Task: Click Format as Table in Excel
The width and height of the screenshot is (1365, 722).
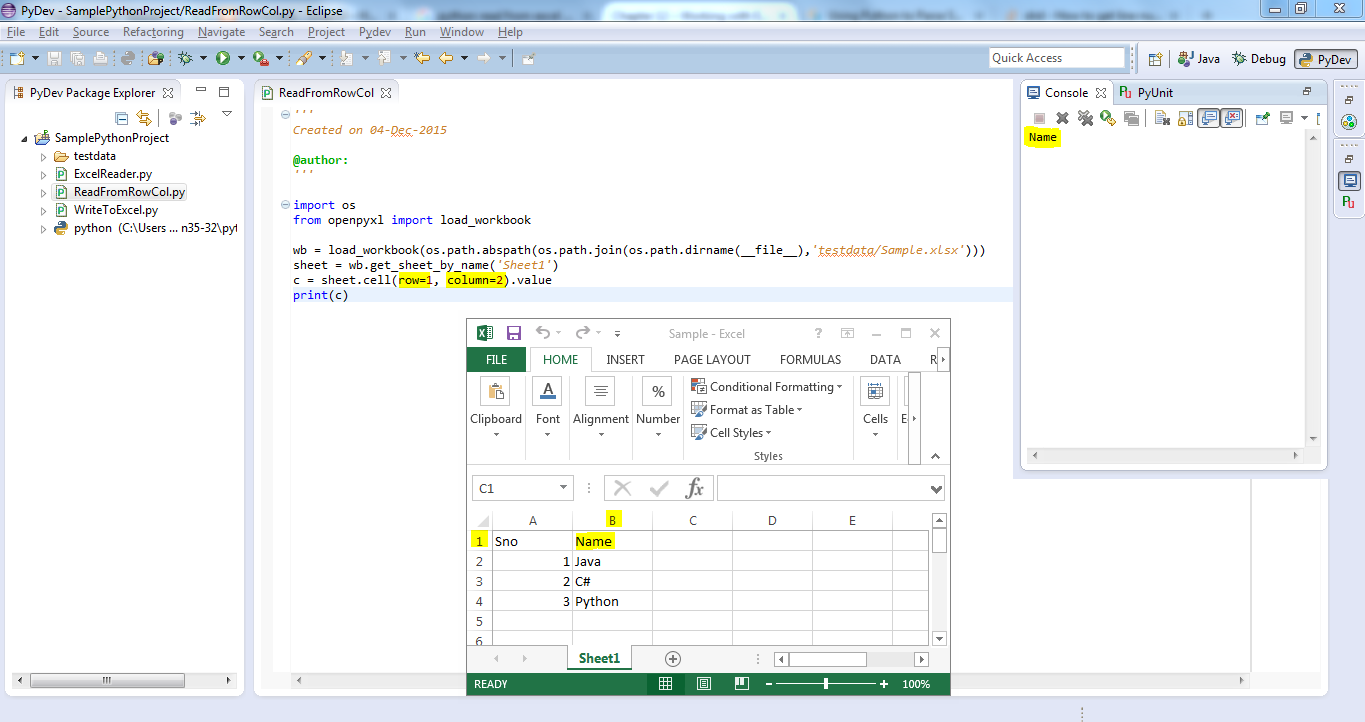Action: pos(747,410)
